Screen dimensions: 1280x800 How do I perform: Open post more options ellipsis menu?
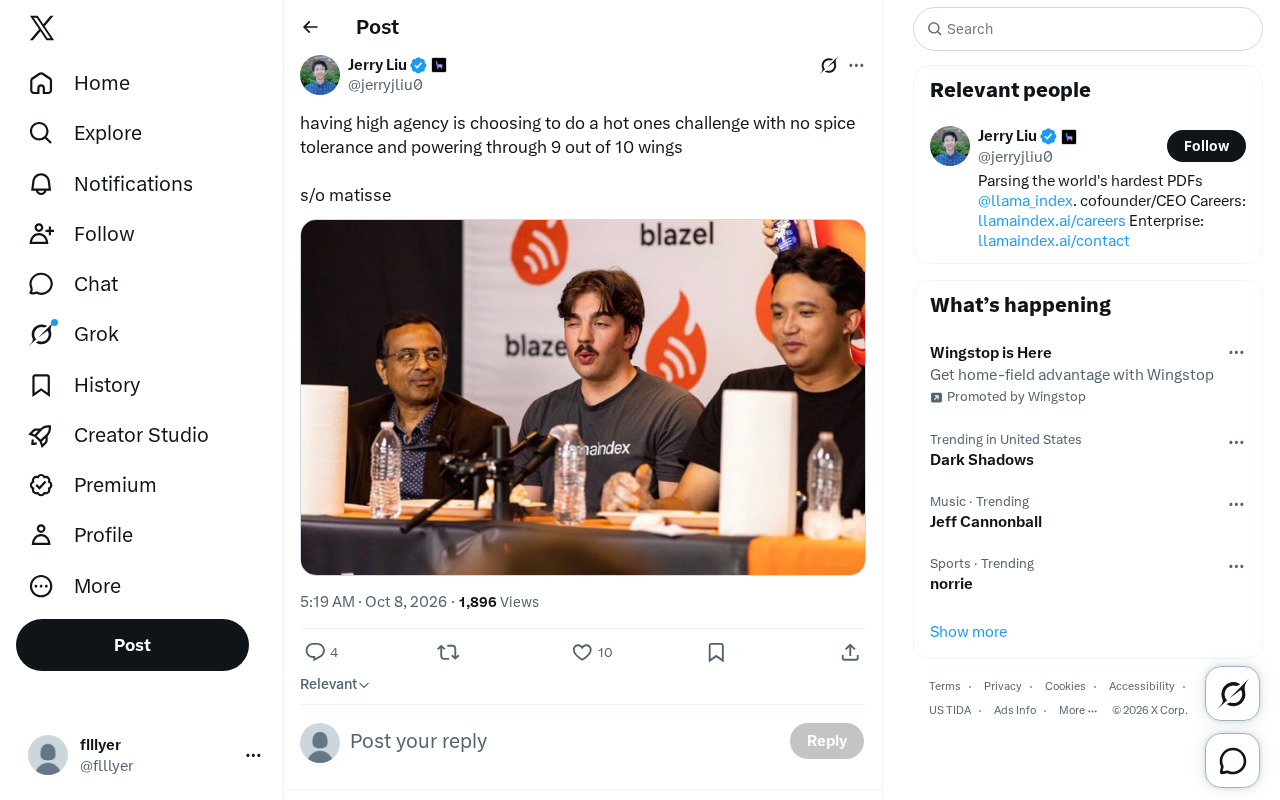[x=856, y=65]
